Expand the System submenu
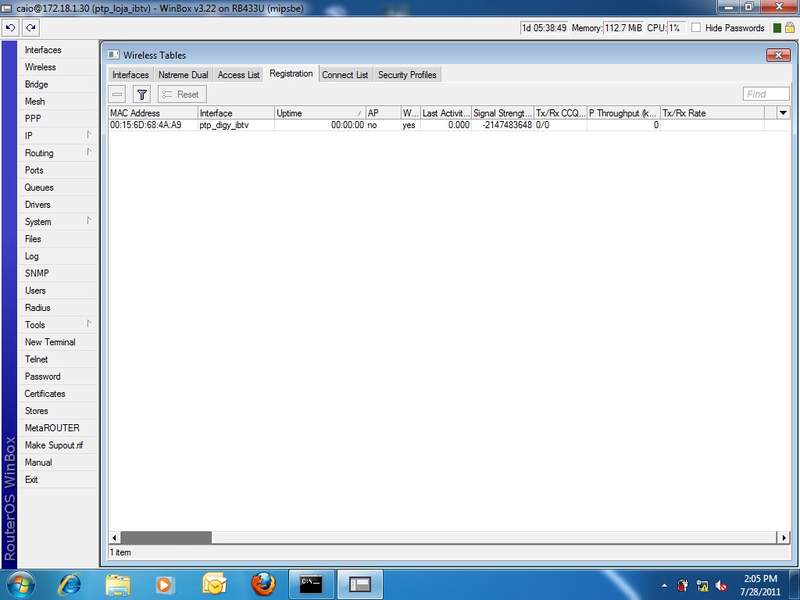Image resolution: width=800 pixels, height=600 pixels. pos(89,221)
